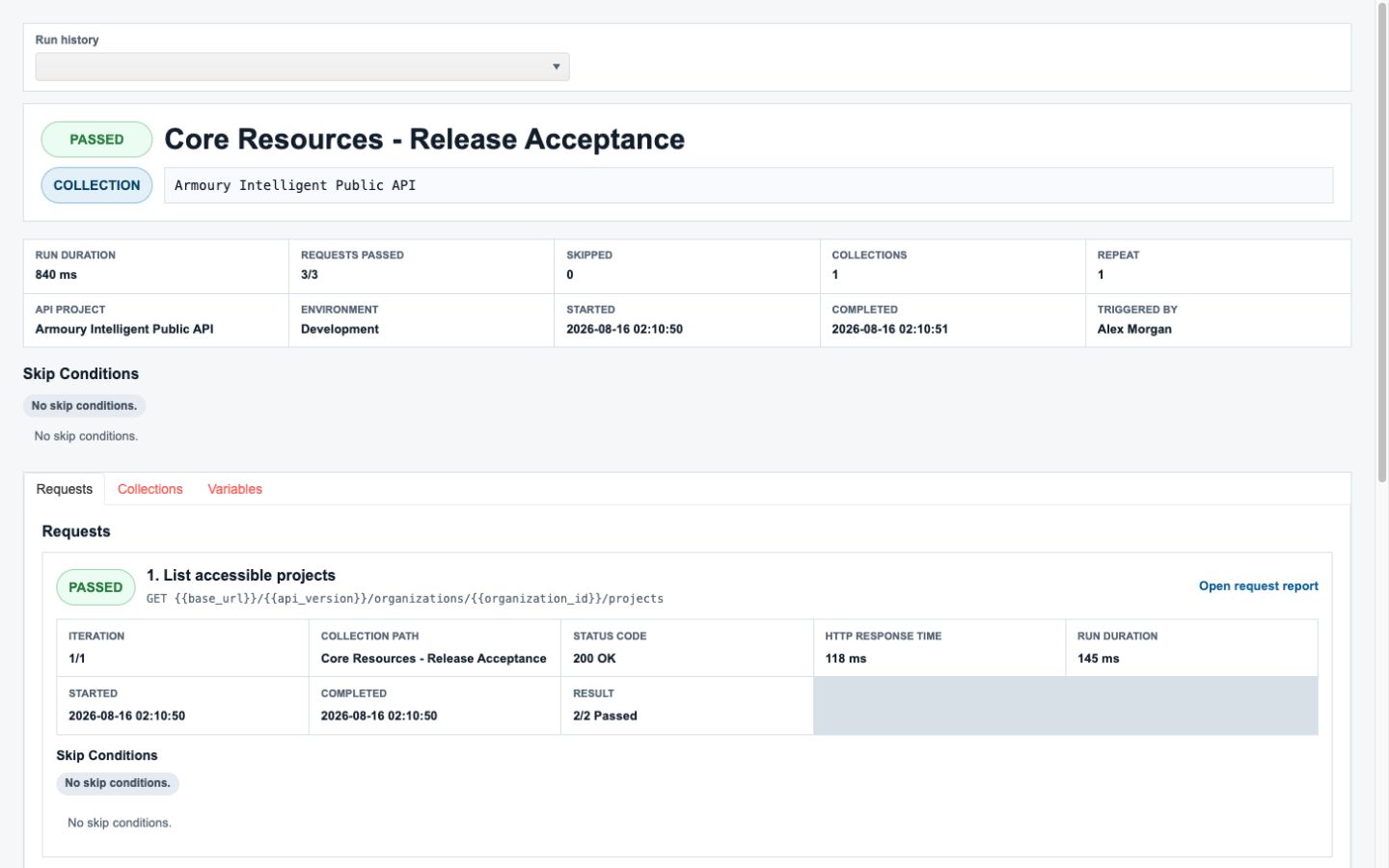Click the run Started time 2026-08-16 02:10:50
The image size is (1389, 868).
624,329
